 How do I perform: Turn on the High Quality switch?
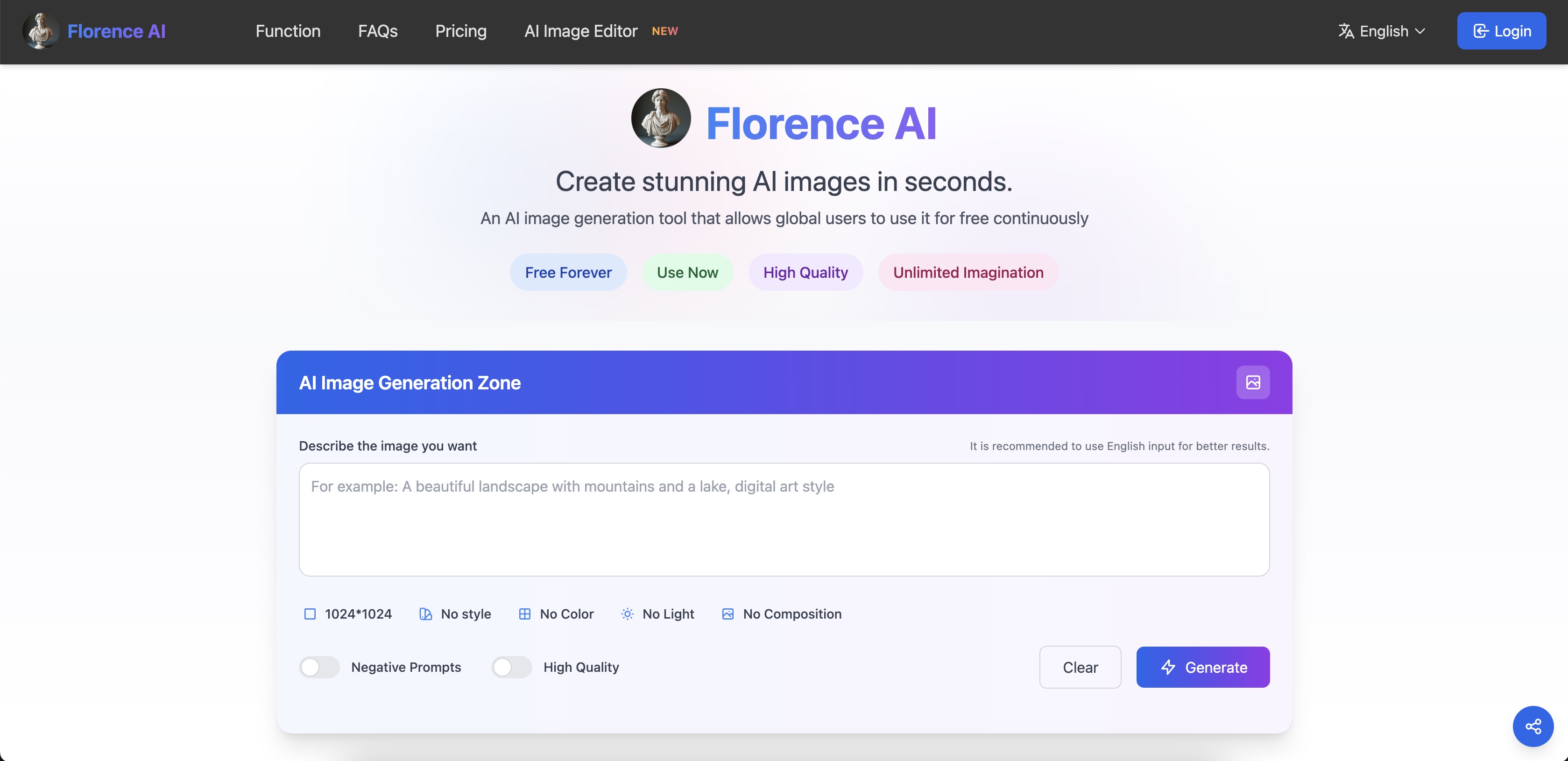pos(511,667)
